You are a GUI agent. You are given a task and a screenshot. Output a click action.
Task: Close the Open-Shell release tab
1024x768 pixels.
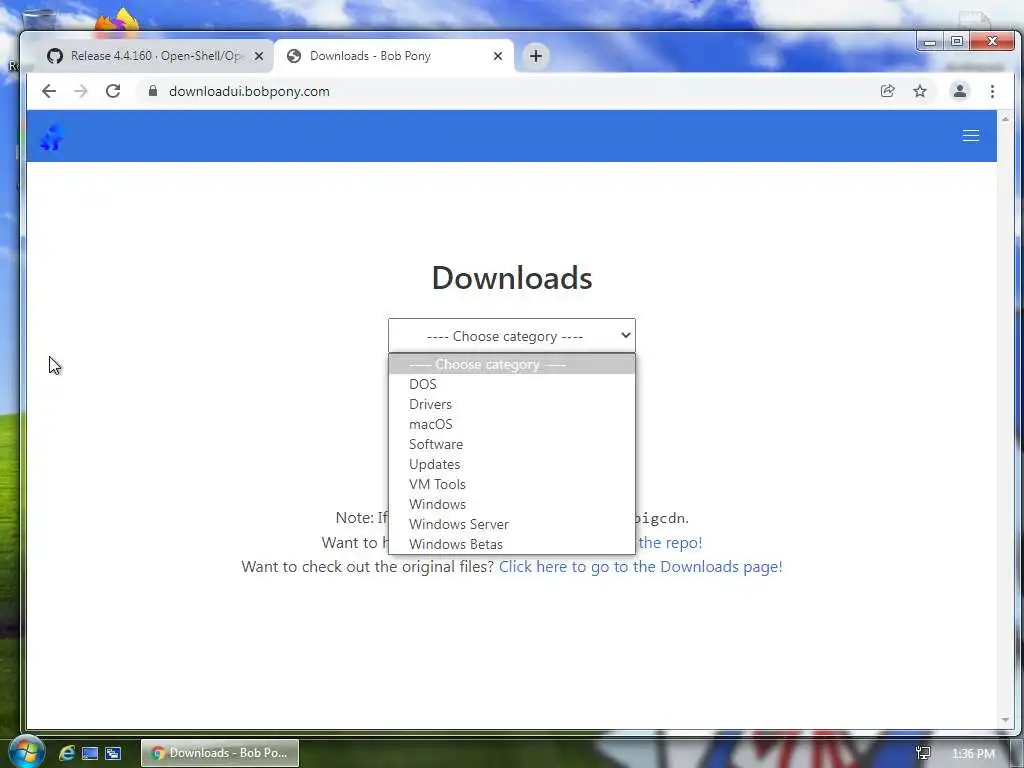[x=259, y=56]
